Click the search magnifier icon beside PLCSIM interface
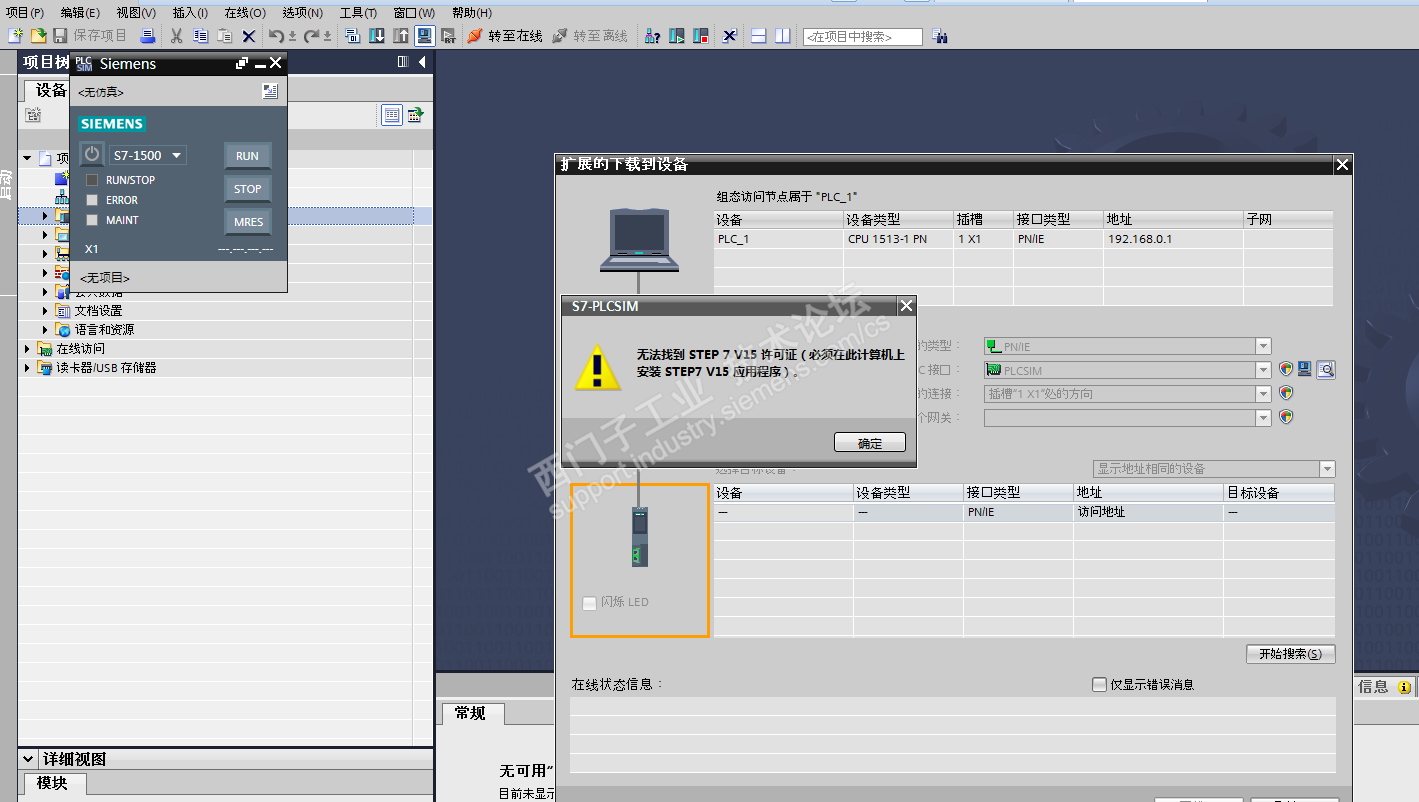Image resolution: width=1419 pixels, height=802 pixels. [x=1326, y=370]
